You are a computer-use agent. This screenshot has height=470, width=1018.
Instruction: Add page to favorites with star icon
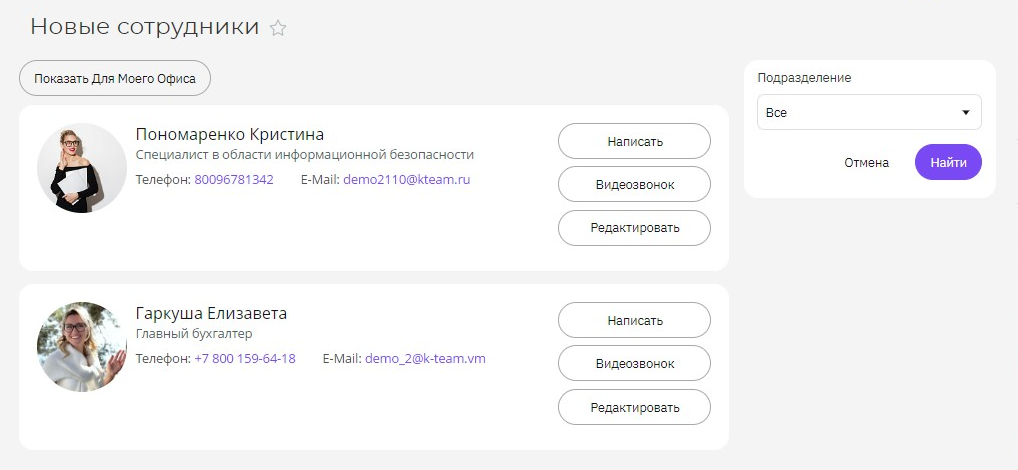click(x=278, y=28)
